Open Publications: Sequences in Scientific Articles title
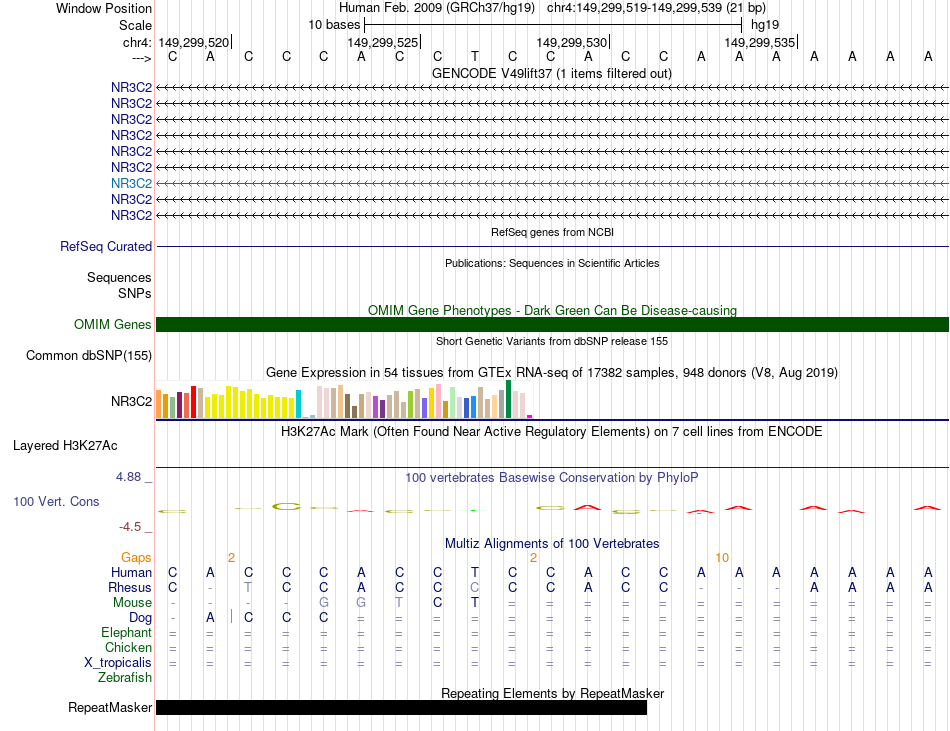The image size is (950, 731). [552, 263]
